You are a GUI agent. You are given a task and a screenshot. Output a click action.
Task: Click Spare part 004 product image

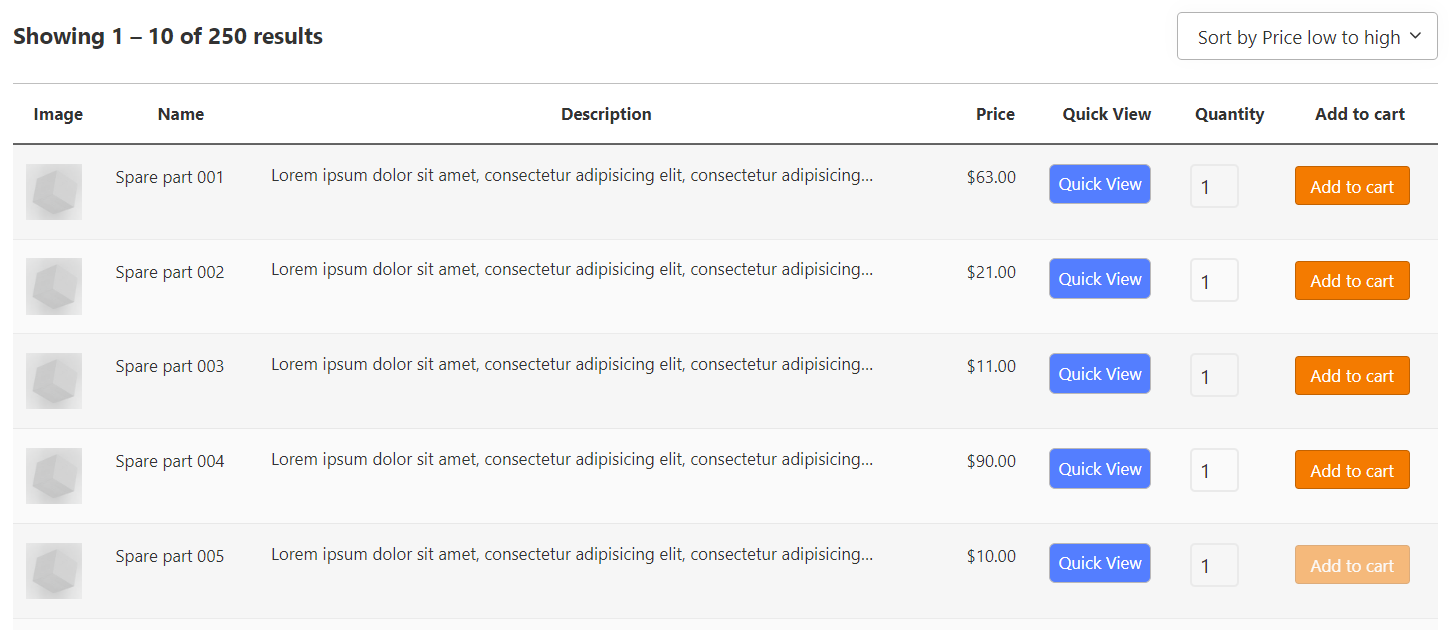[54, 476]
